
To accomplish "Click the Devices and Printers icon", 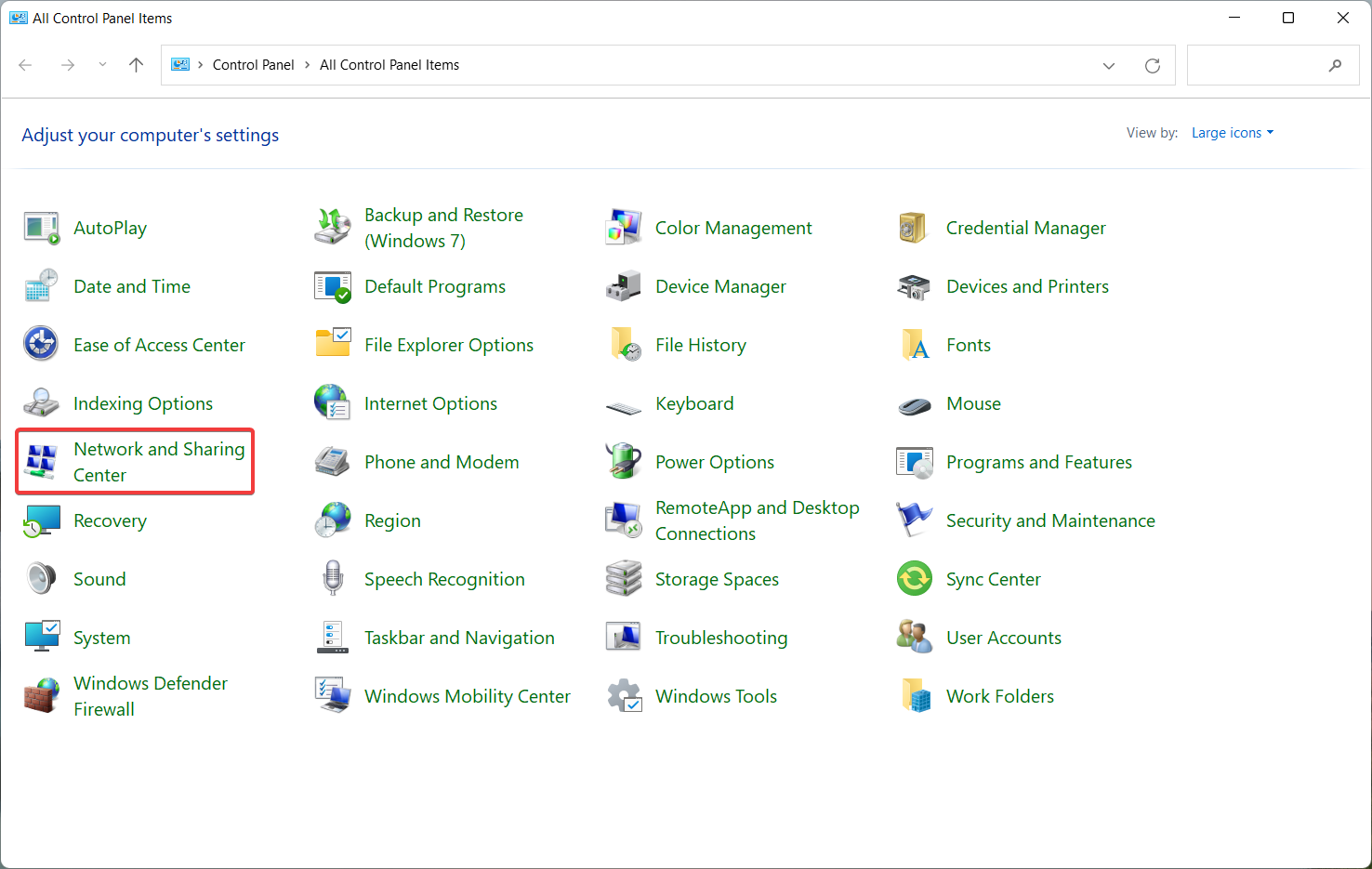I will coord(914,286).
